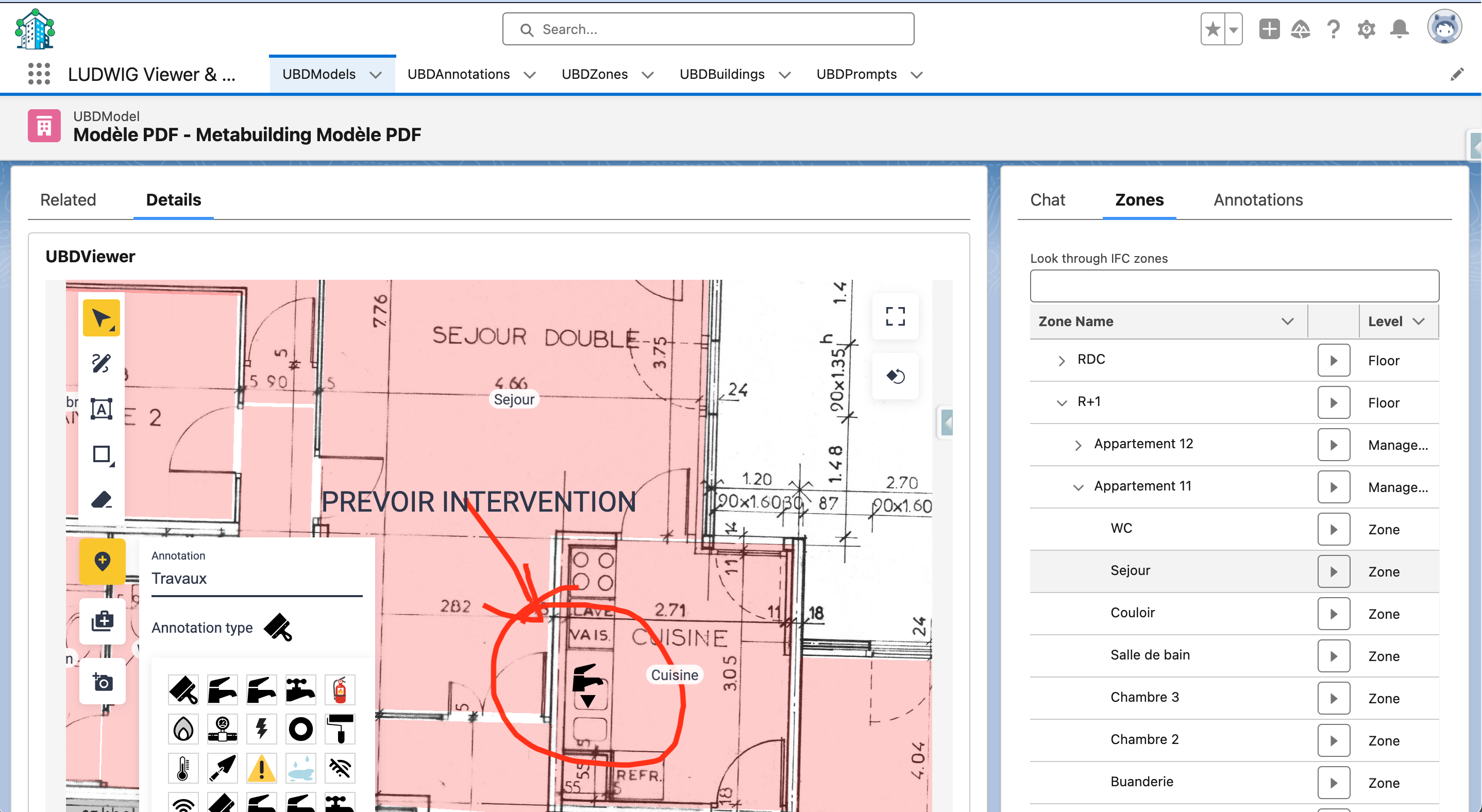The image size is (1482, 812).
Task: Select the yellow warning triangle icon
Action: (x=262, y=768)
